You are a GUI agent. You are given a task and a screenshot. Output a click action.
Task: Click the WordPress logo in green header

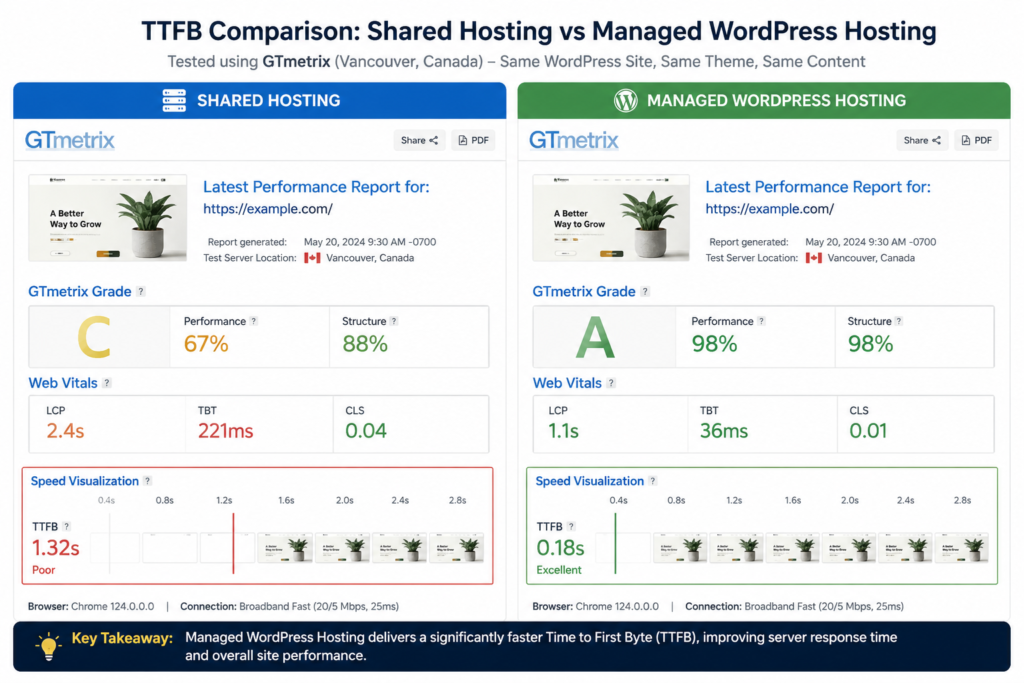(x=626, y=101)
